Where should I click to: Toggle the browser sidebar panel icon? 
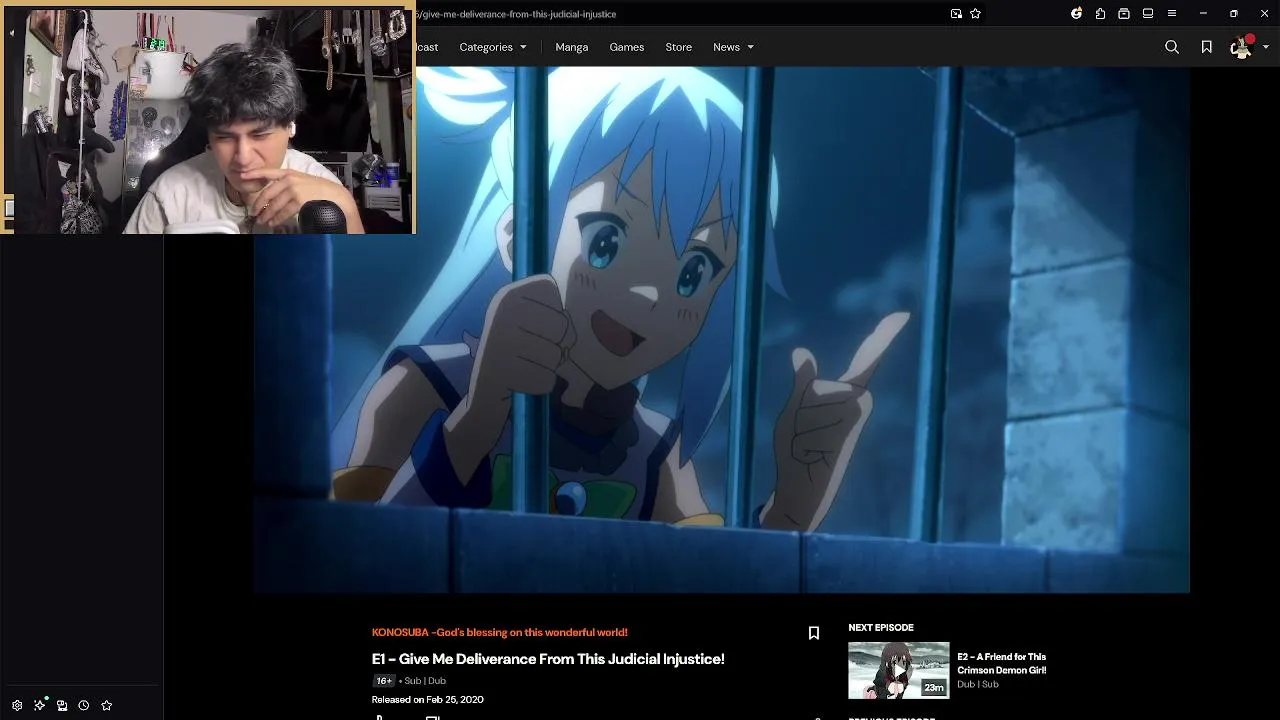1148,14
